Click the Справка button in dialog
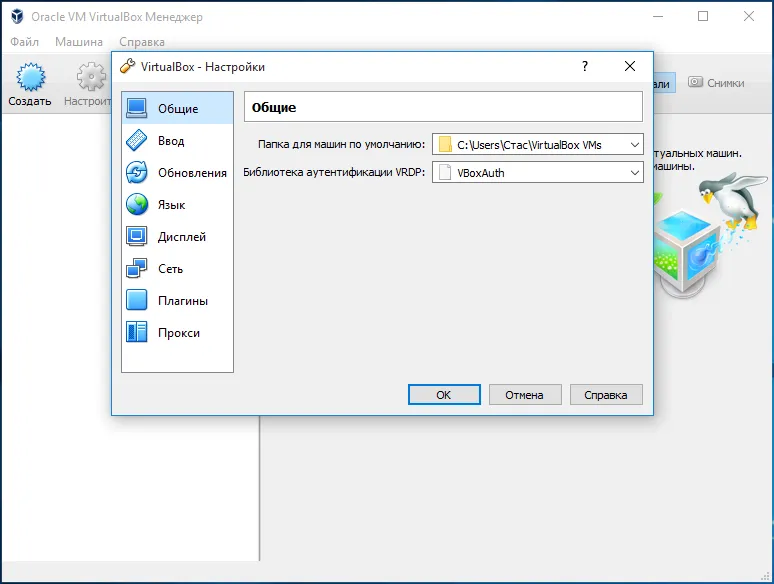Viewport: 774px width, 584px height. click(606, 394)
